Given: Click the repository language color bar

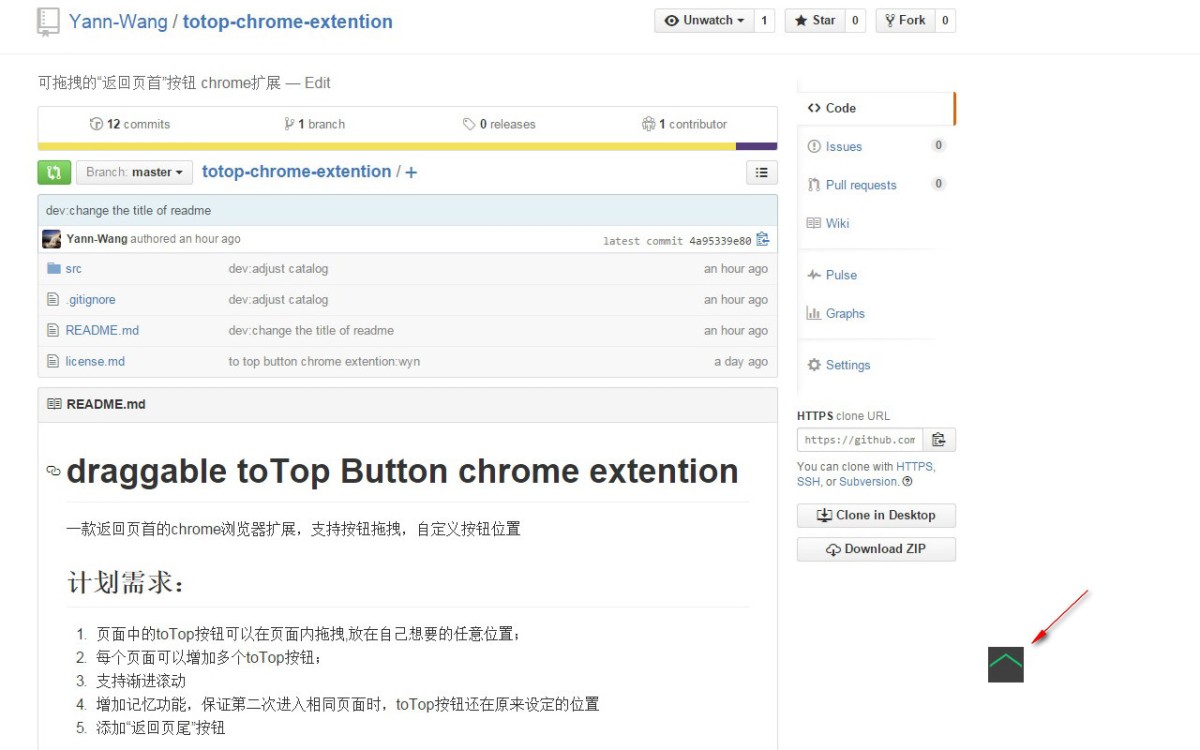Looking at the screenshot, I should click(x=407, y=147).
